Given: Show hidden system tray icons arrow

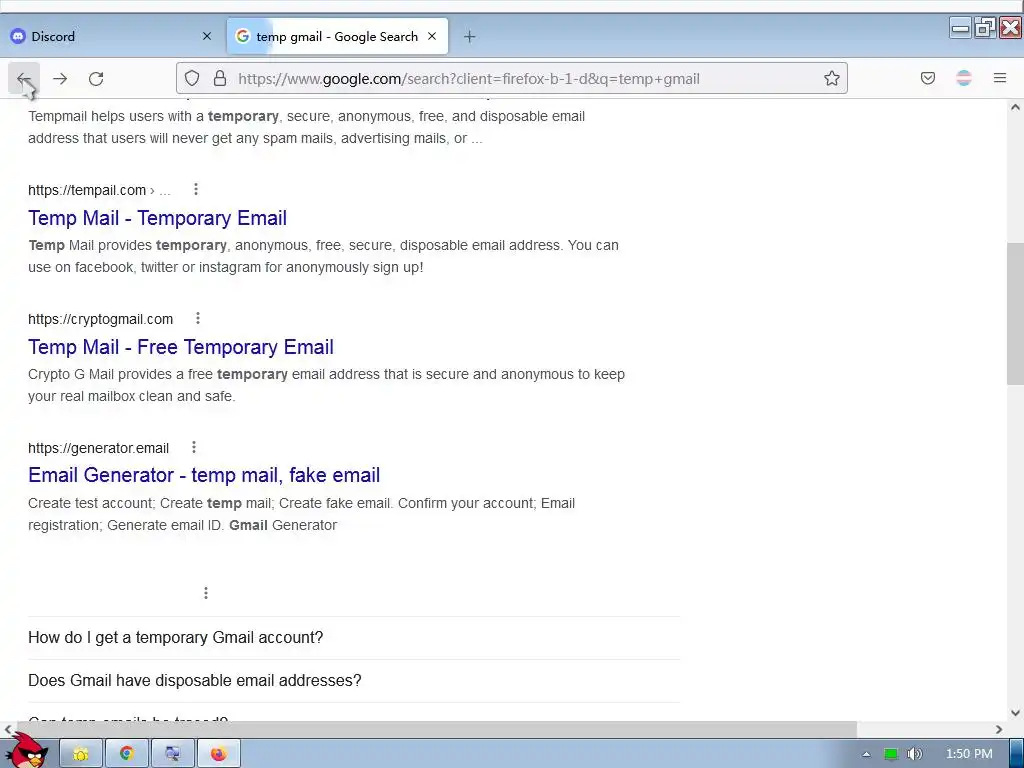Looking at the screenshot, I should pyautogui.click(x=866, y=754).
